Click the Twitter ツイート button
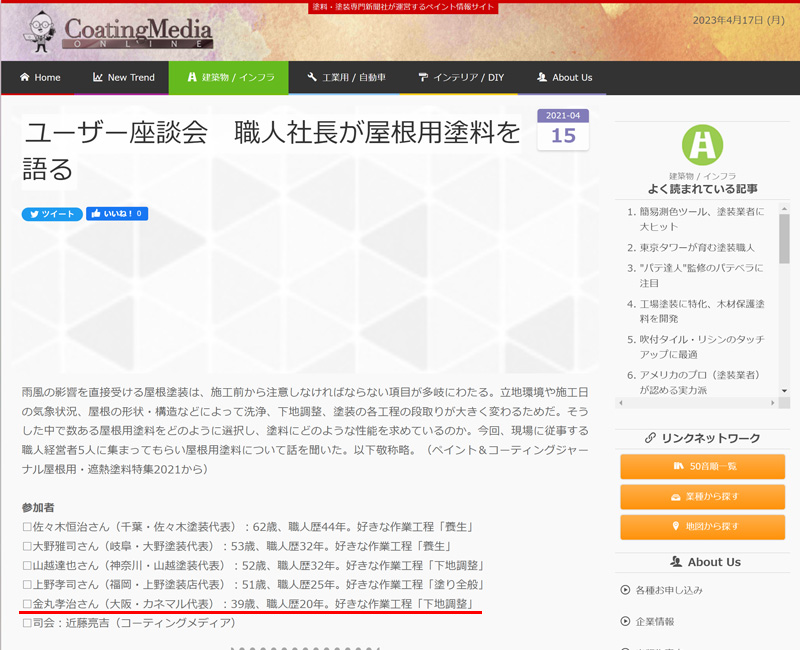The image size is (800, 650). 51,214
